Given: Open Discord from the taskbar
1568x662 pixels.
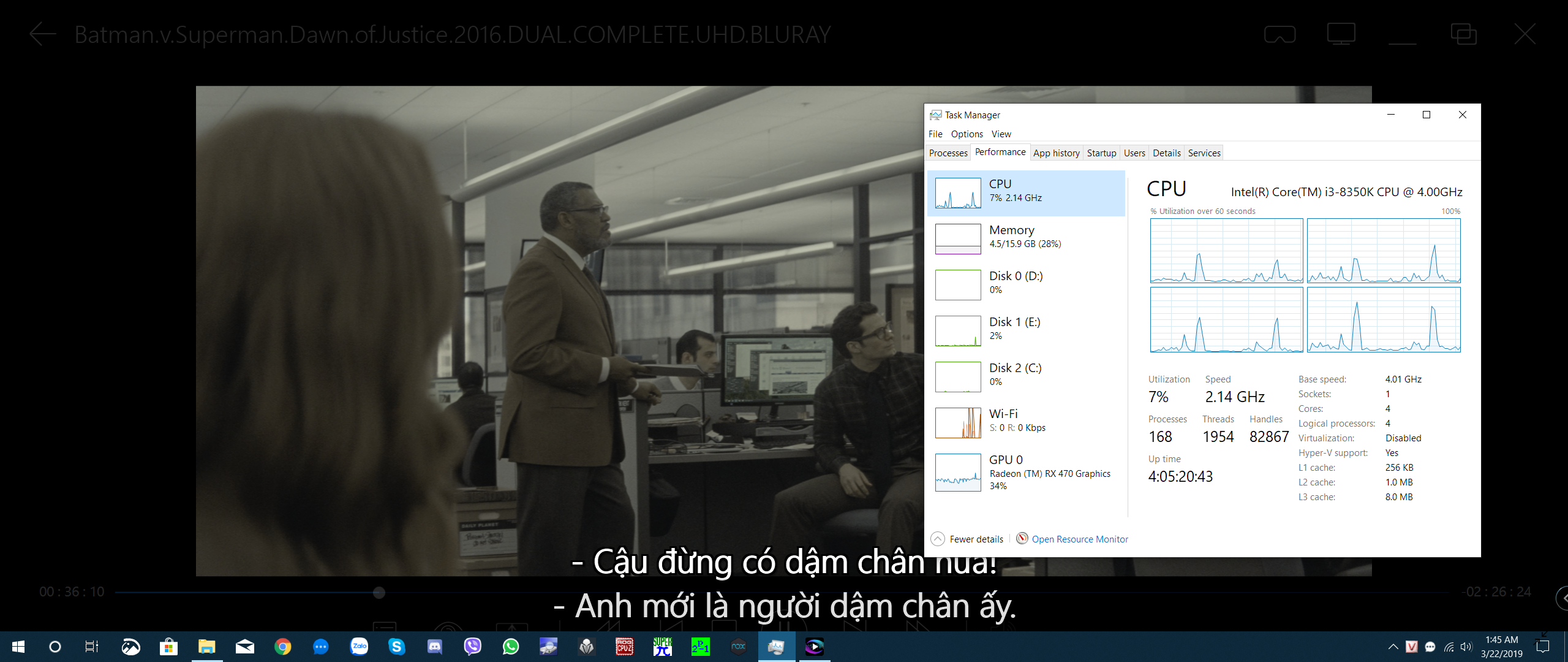Looking at the screenshot, I should click(x=435, y=647).
